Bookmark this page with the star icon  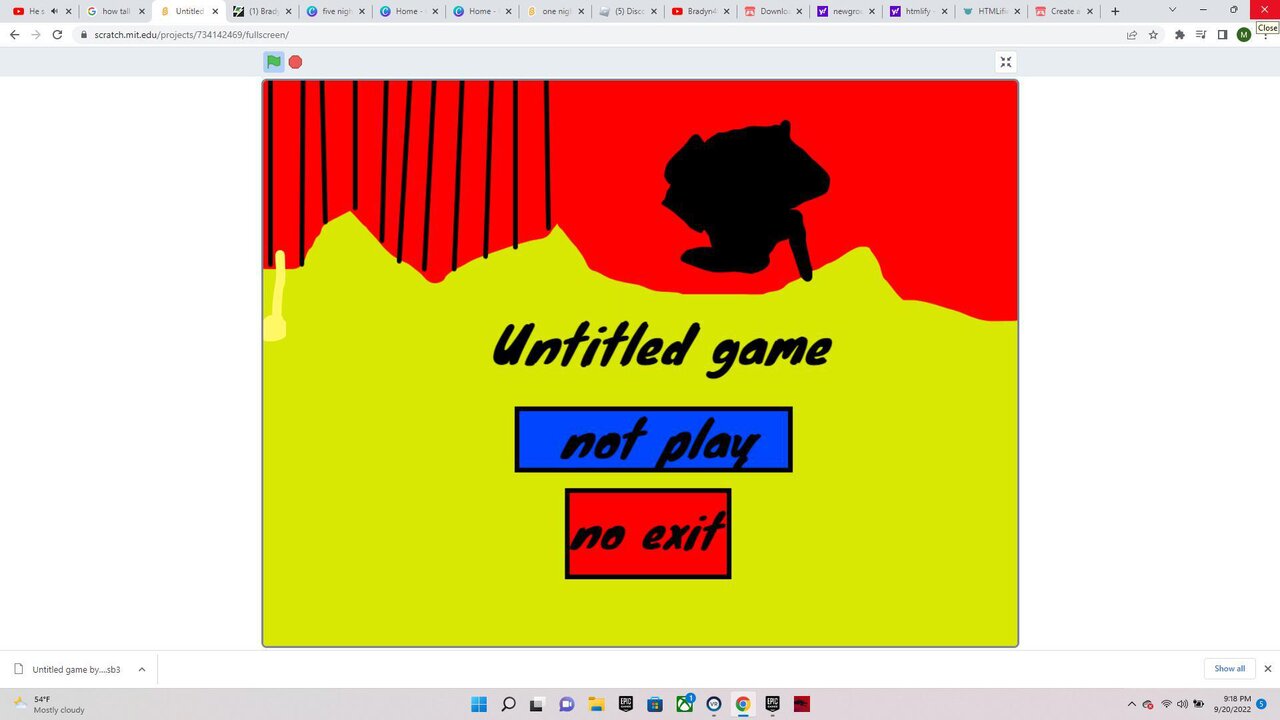coord(1153,34)
